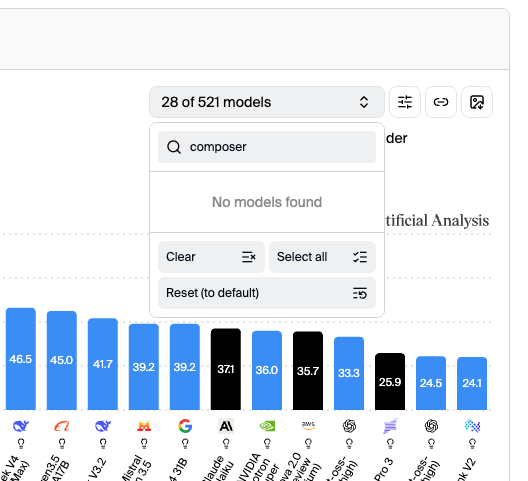
Task: Click the lightbulb icon under the 45.0 bar
Action: pyautogui.click(x=62, y=443)
